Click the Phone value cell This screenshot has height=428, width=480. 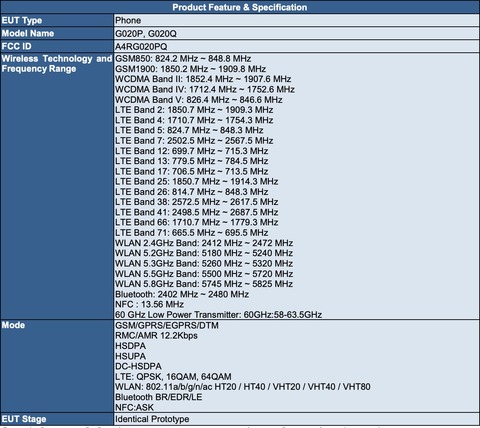[297, 20]
